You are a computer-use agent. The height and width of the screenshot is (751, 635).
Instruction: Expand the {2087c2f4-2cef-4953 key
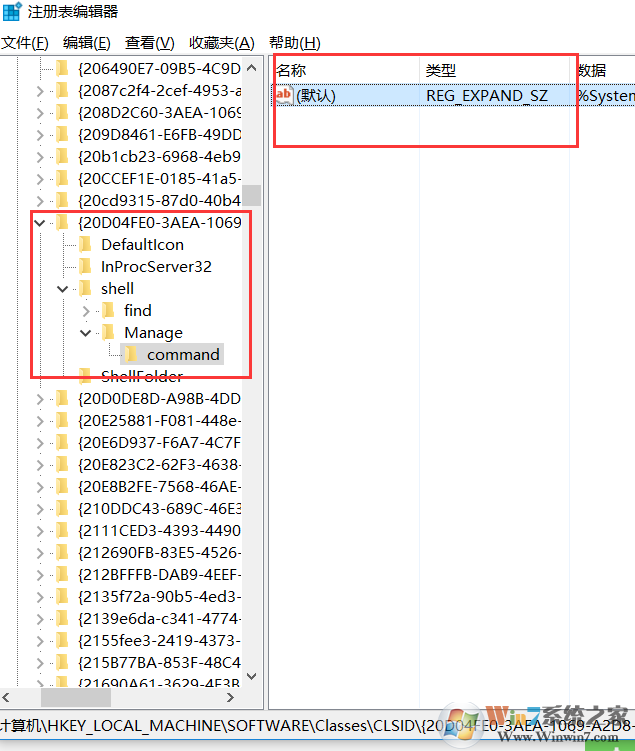[x=40, y=91]
